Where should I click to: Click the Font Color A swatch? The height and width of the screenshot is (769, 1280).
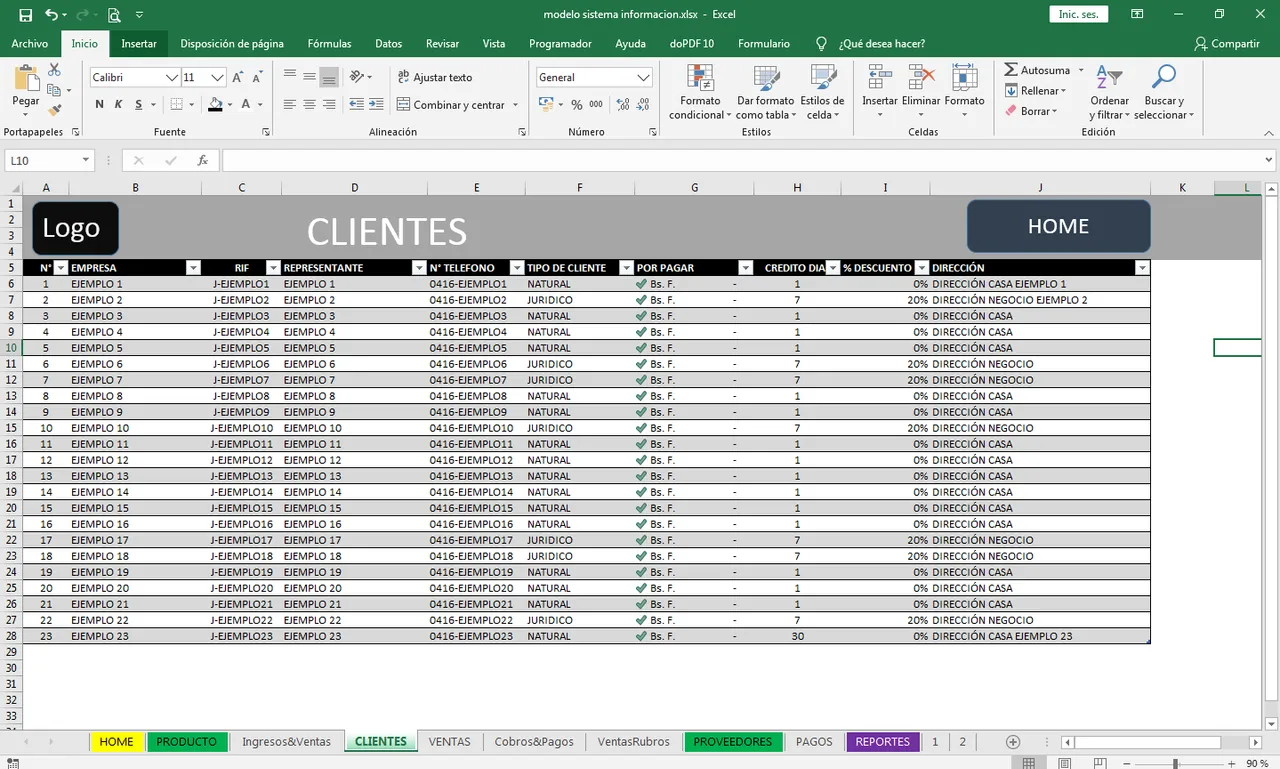coord(247,104)
